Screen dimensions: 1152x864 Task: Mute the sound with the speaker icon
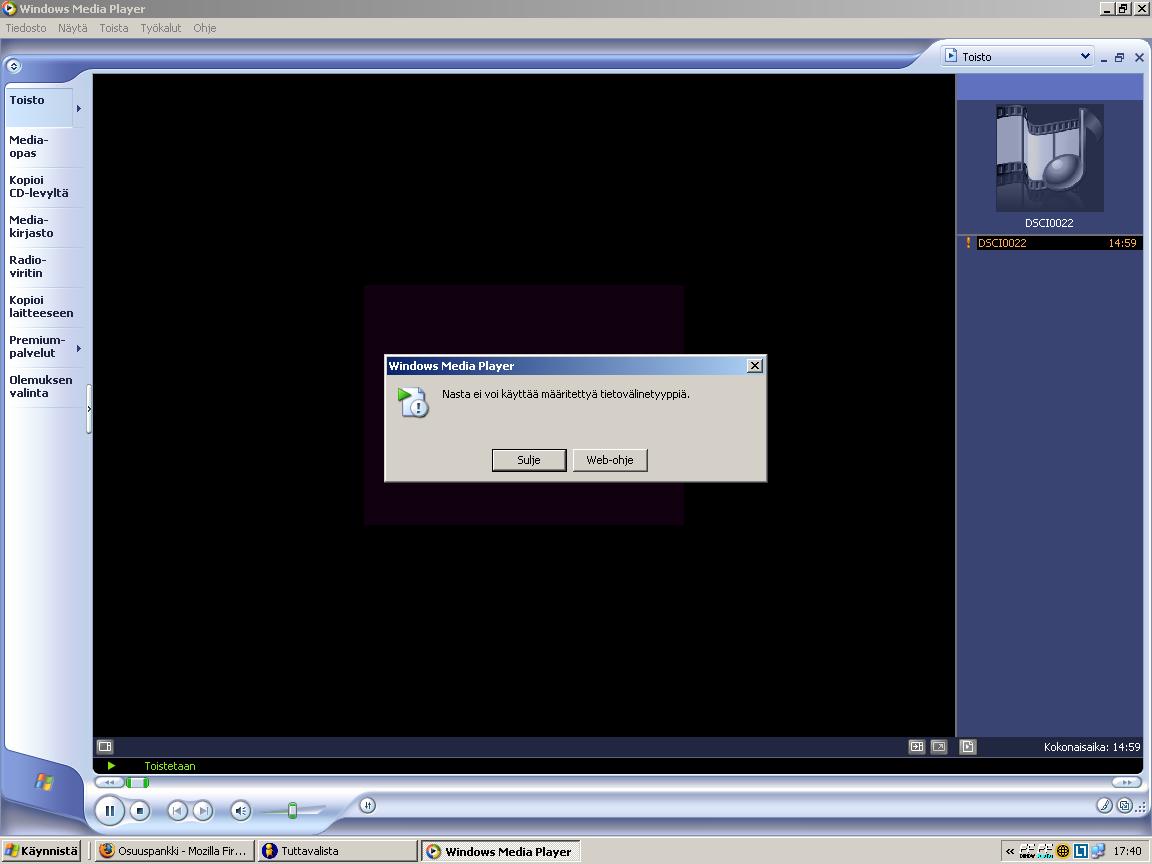(x=240, y=811)
